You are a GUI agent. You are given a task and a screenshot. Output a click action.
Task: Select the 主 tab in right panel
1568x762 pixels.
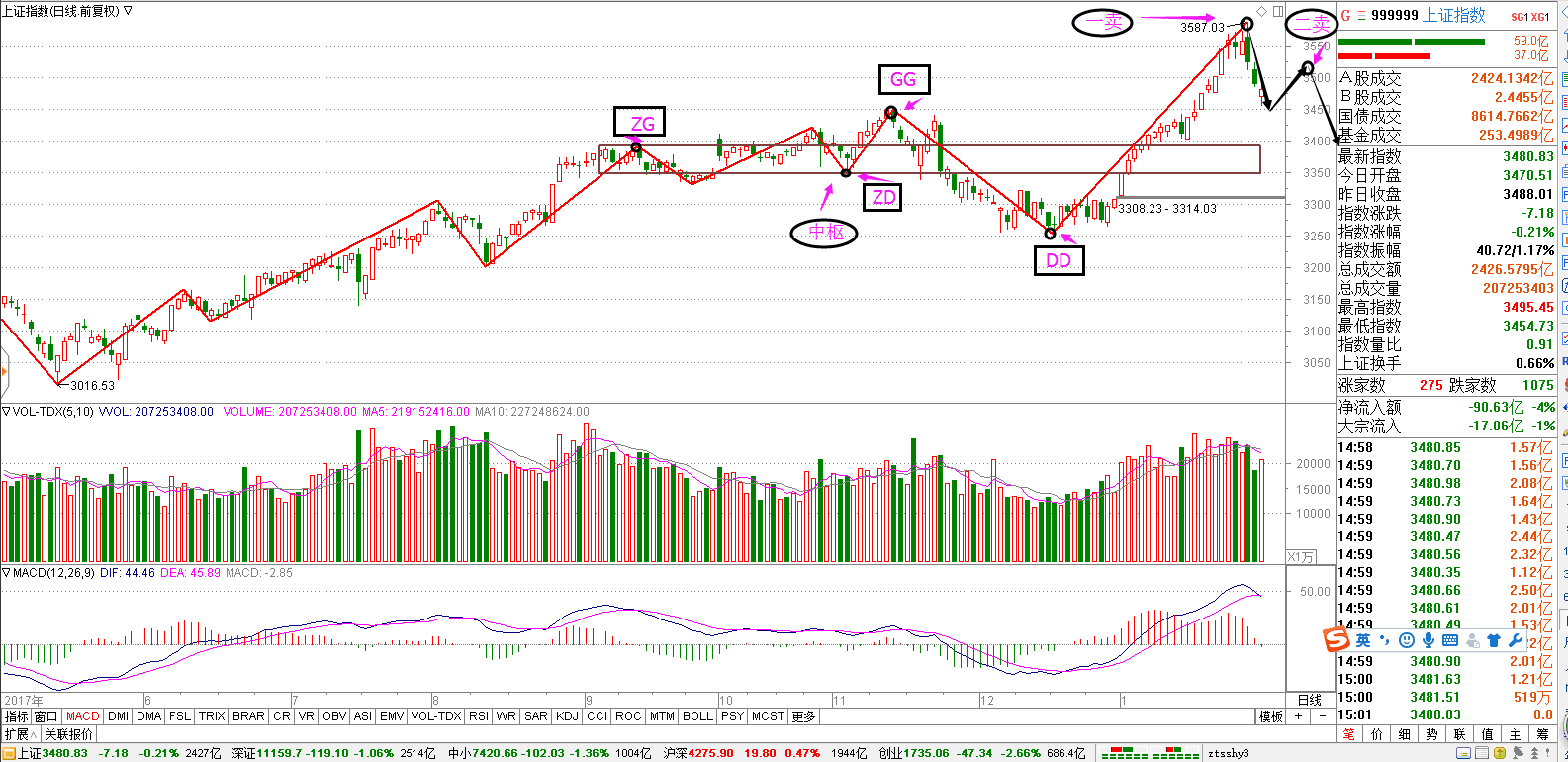coord(1516,734)
